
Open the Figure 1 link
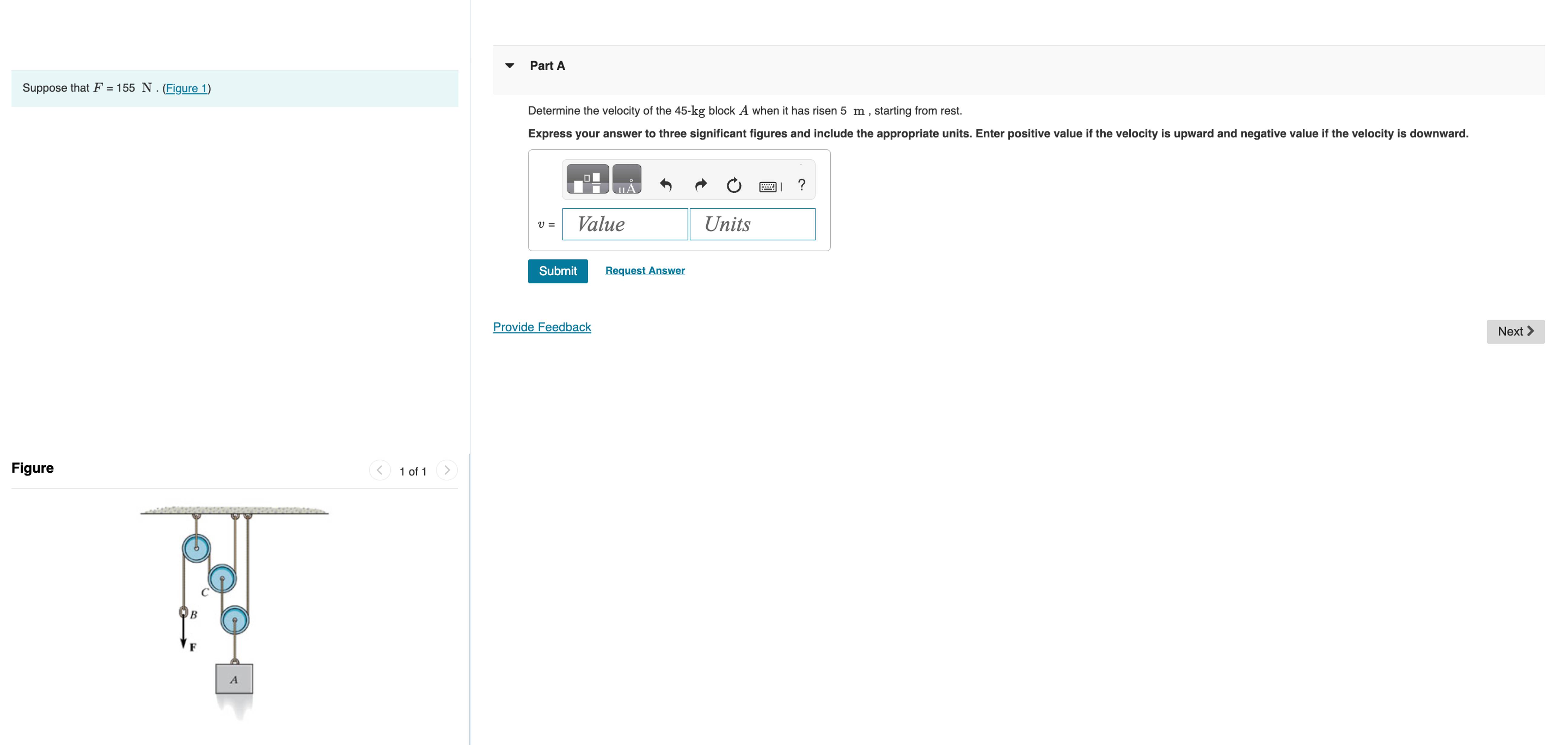coord(186,88)
